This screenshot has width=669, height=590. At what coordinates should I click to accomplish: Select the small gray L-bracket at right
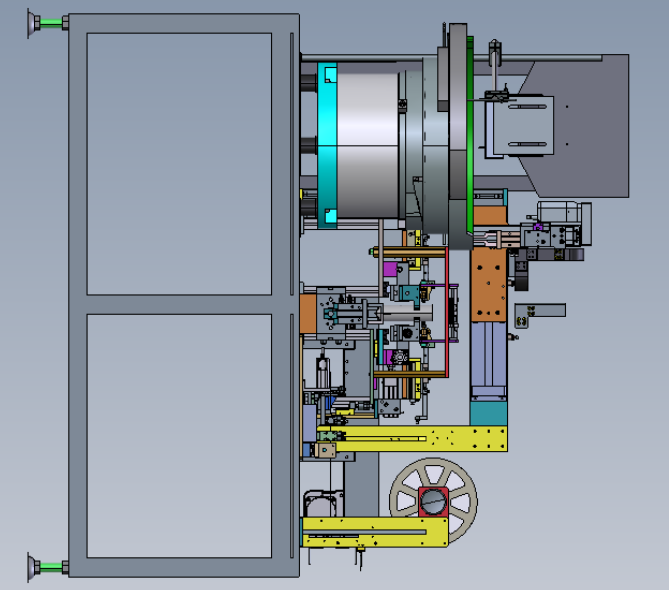539,315
